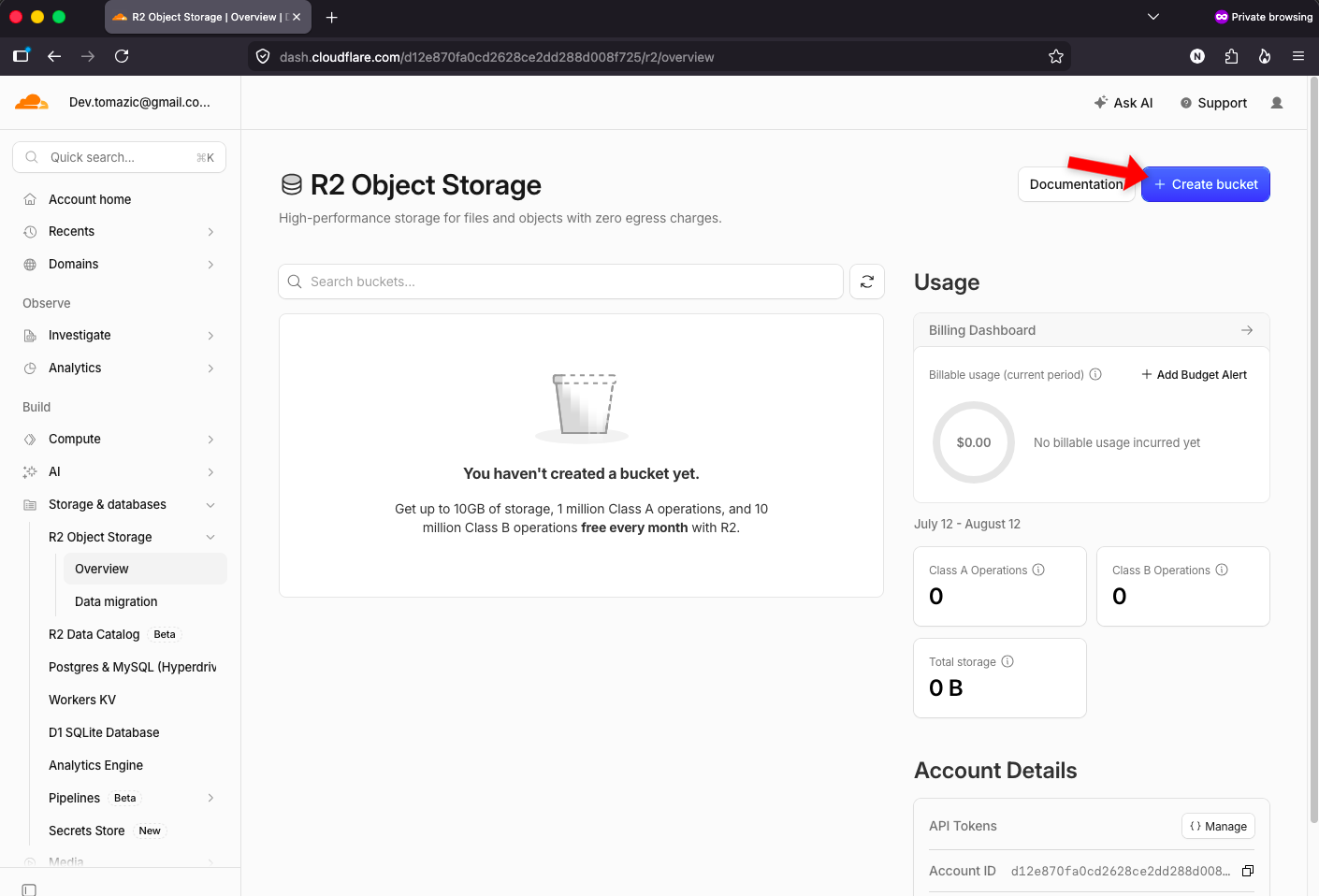This screenshot has height=896, width=1319.
Task: Click the Create bucket button
Action: pyautogui.click(x=1206, y=184)
